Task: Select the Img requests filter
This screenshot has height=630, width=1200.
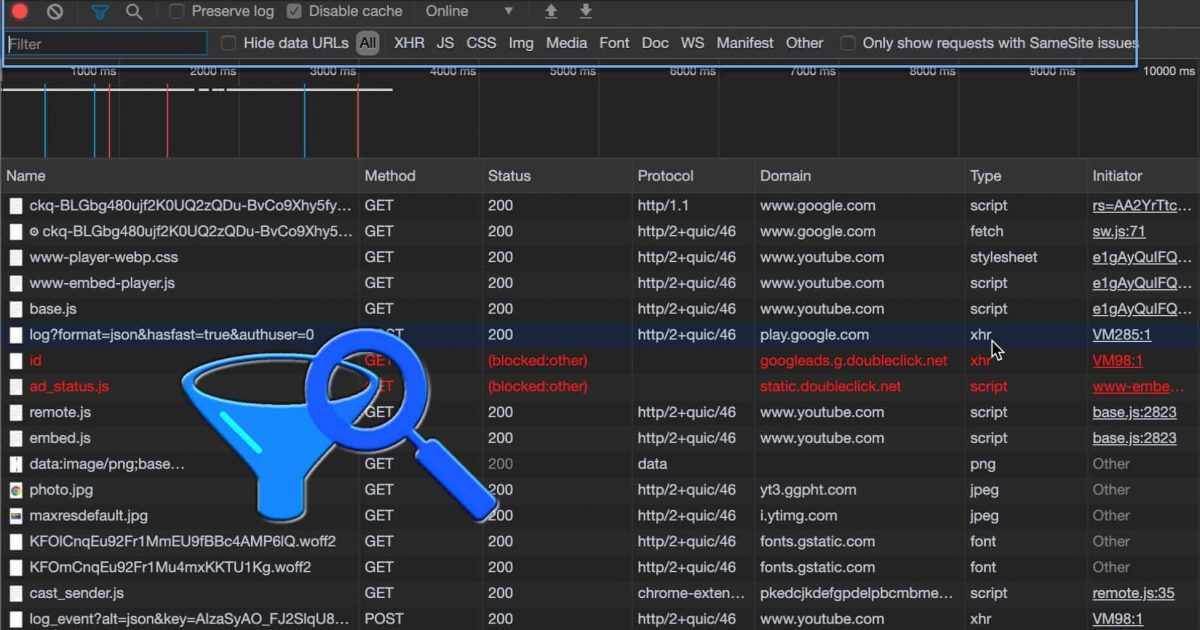Action: 521,43
